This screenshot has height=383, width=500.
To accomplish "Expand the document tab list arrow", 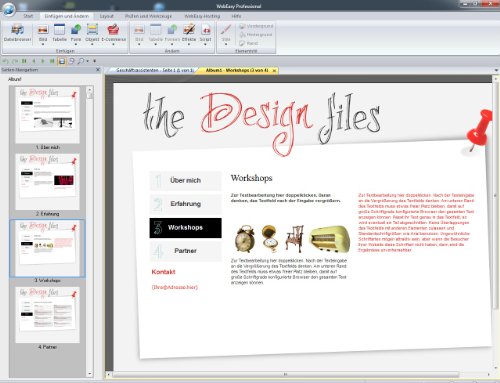I will point(496,70).
